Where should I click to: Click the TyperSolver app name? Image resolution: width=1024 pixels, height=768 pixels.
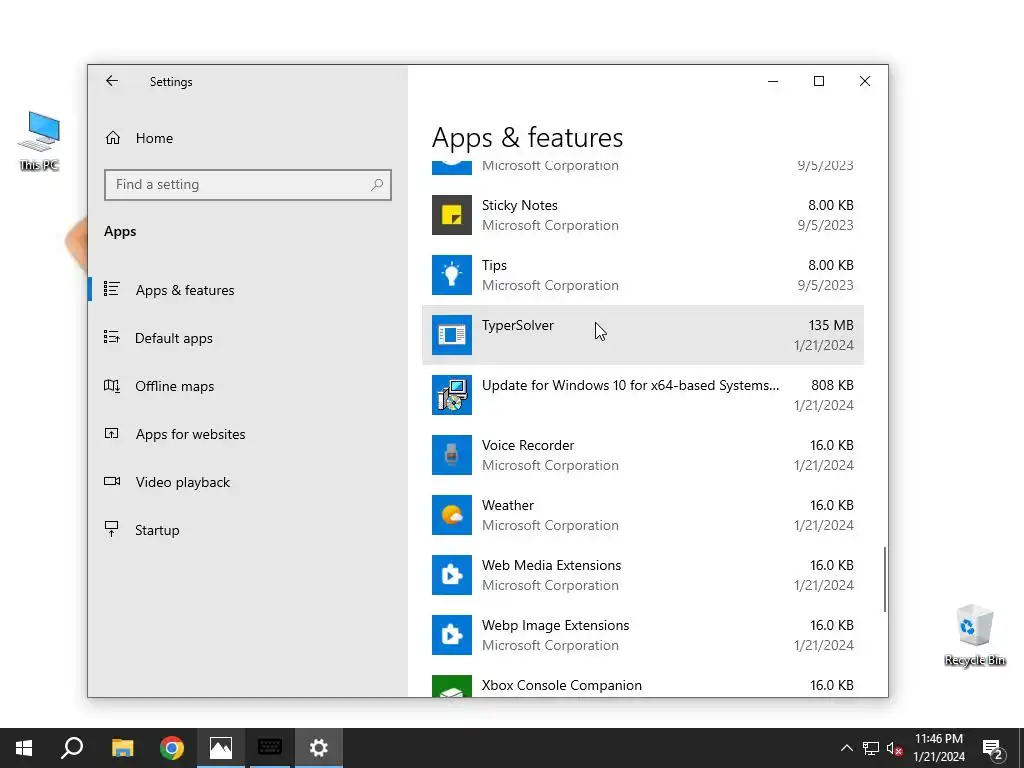pos(518,325)
